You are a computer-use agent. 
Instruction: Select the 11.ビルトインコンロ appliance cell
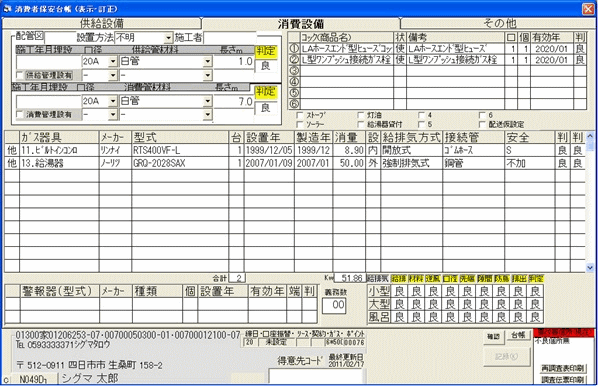(59, 150)
